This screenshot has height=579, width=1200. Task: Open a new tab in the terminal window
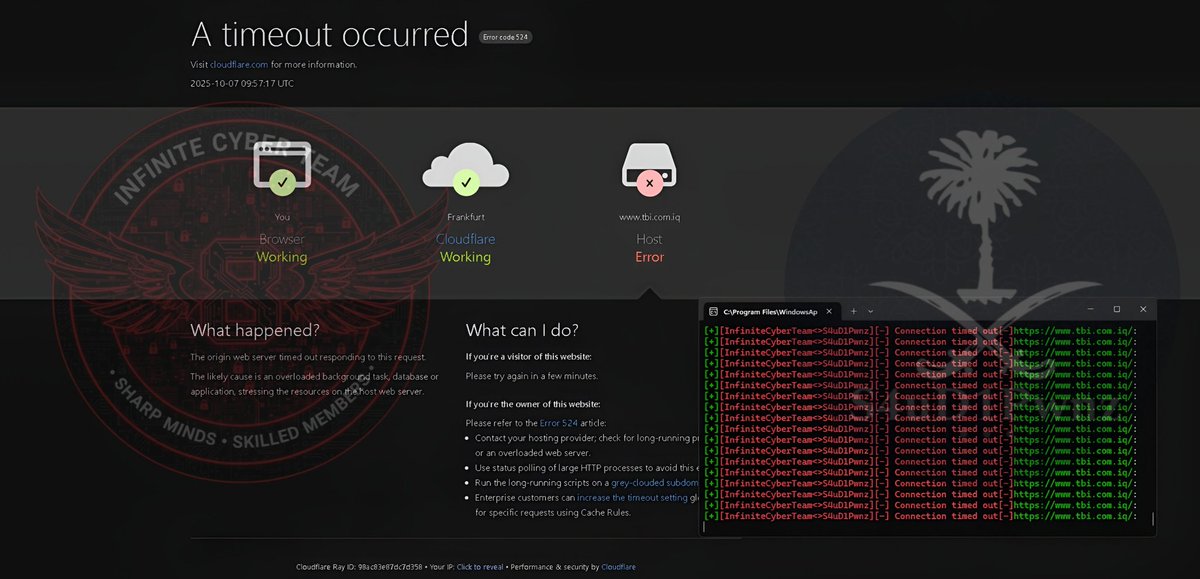853,310
